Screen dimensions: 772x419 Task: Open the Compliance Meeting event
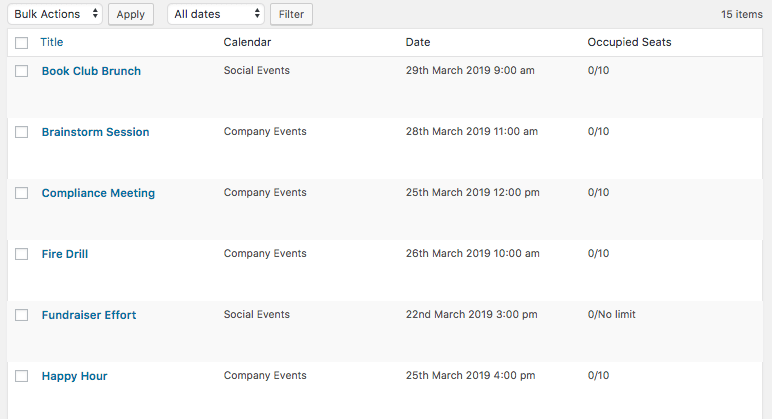pyautogui.click(x=98, y=193)
